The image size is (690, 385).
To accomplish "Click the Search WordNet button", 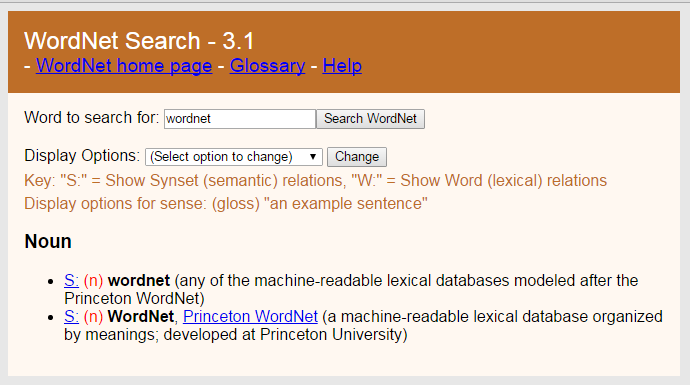I will (371, 119).
